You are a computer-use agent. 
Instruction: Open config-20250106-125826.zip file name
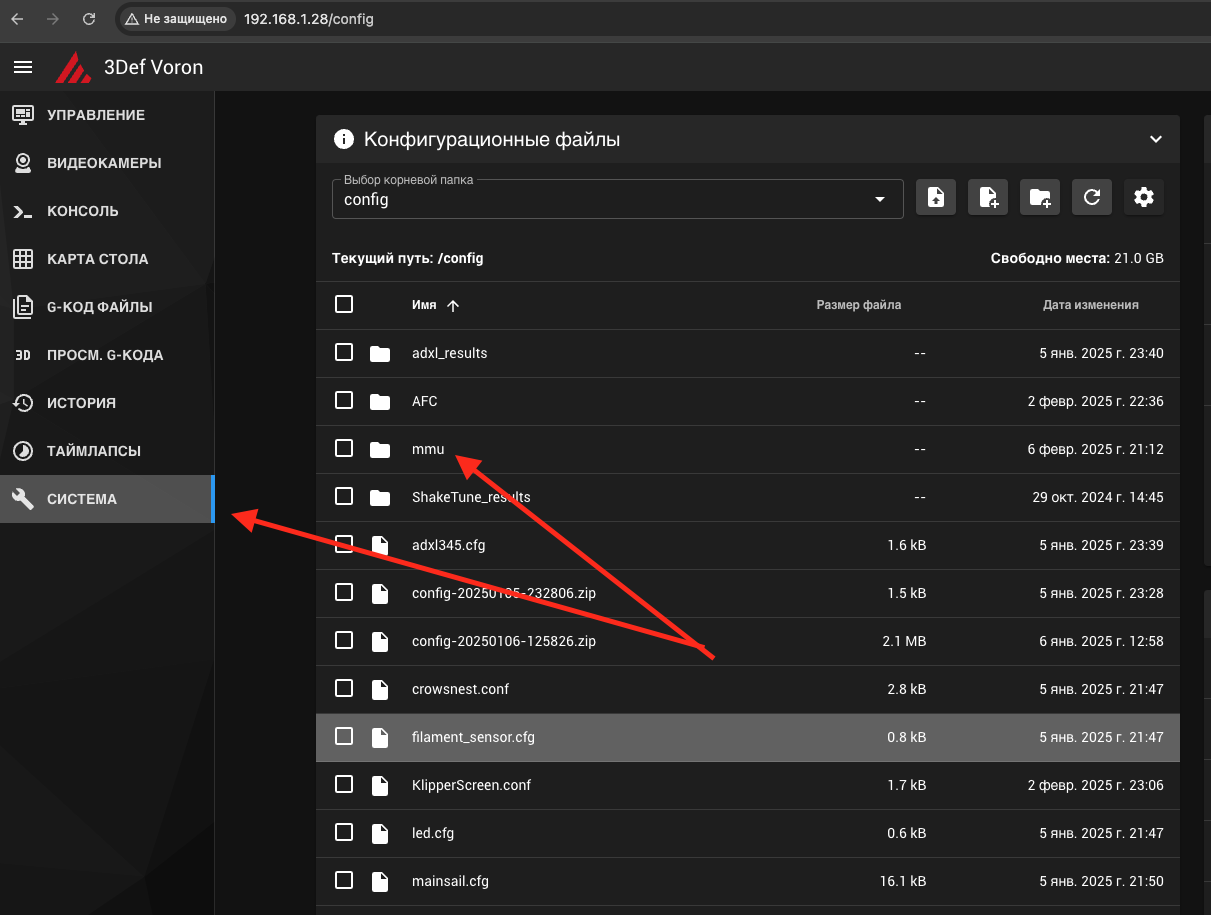(504, 641)
